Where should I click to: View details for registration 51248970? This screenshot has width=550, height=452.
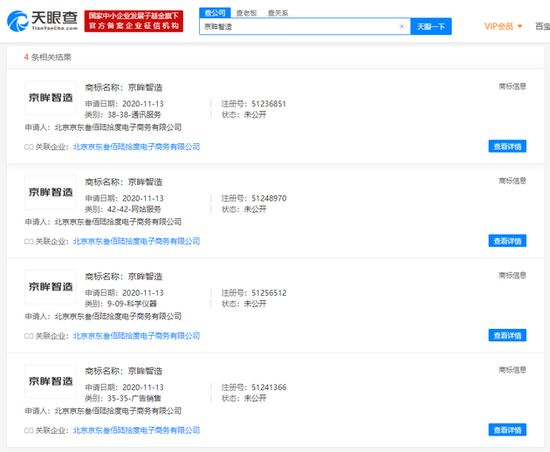tap(507, 241)
